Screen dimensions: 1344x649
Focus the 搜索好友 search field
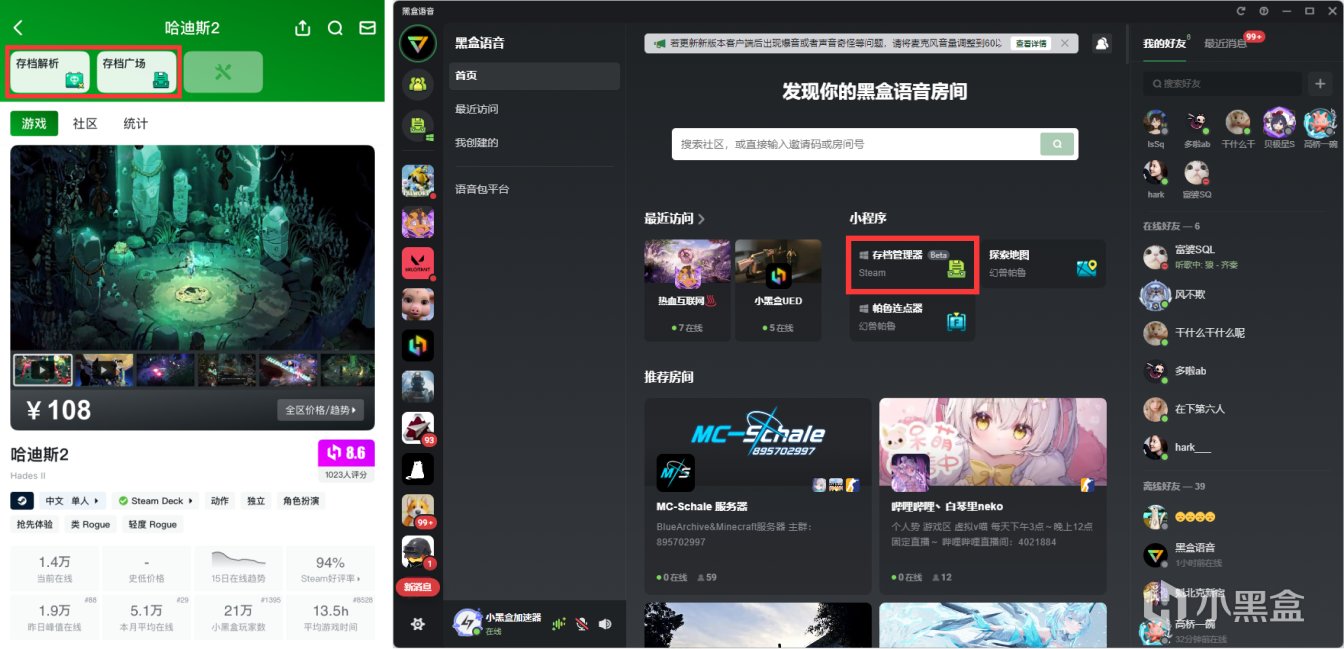point(1222,84)
